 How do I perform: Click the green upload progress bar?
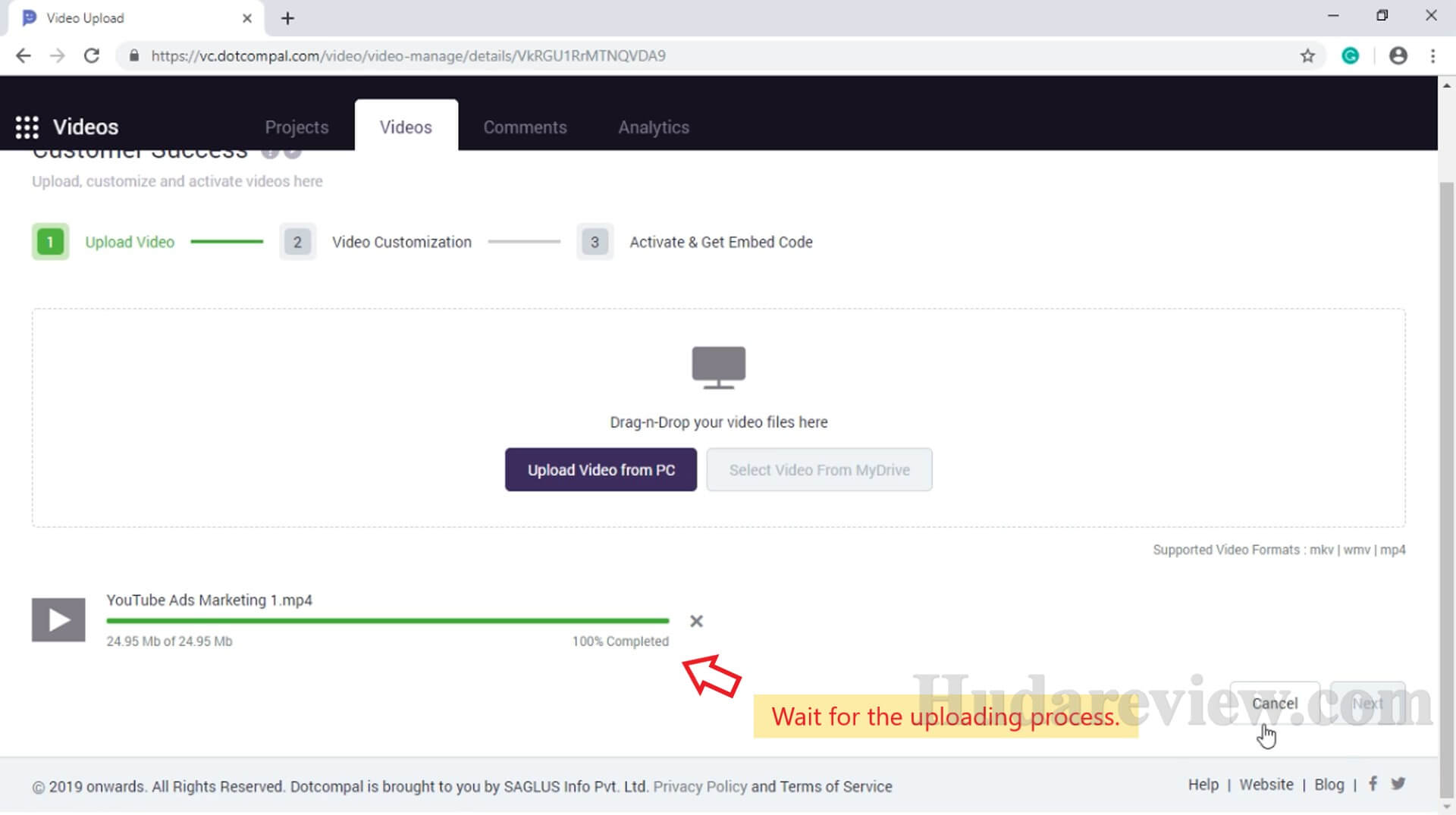pyautogui.click(x=388, y=621)
